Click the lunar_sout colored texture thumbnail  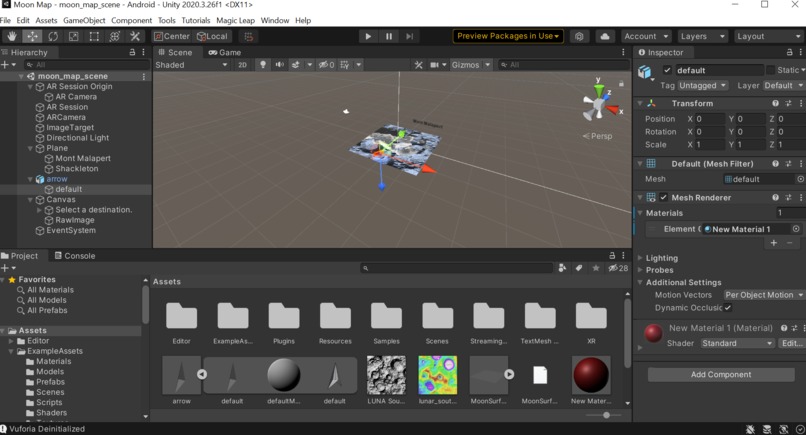point(437,375)
